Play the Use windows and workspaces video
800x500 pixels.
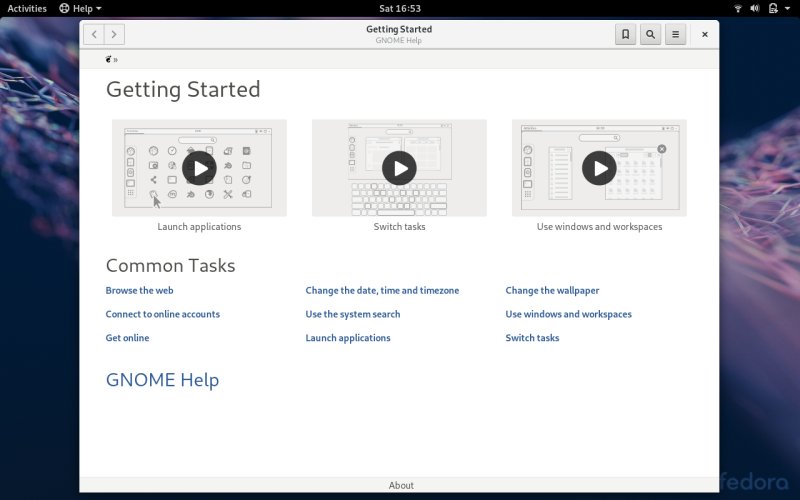(x=599, y=168)
